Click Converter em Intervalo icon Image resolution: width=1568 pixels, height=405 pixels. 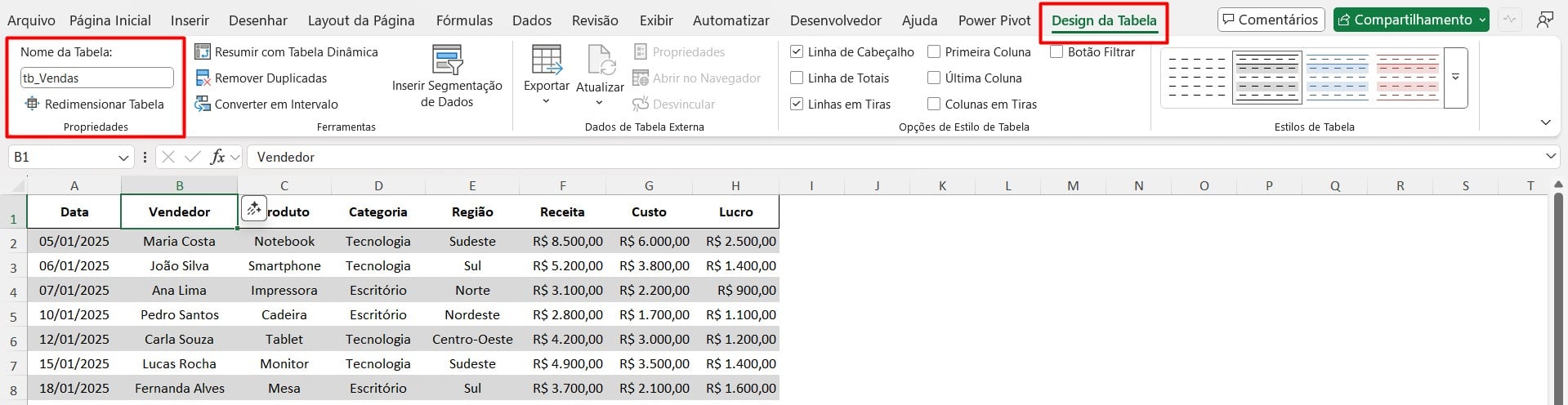[x=203, y=105]
